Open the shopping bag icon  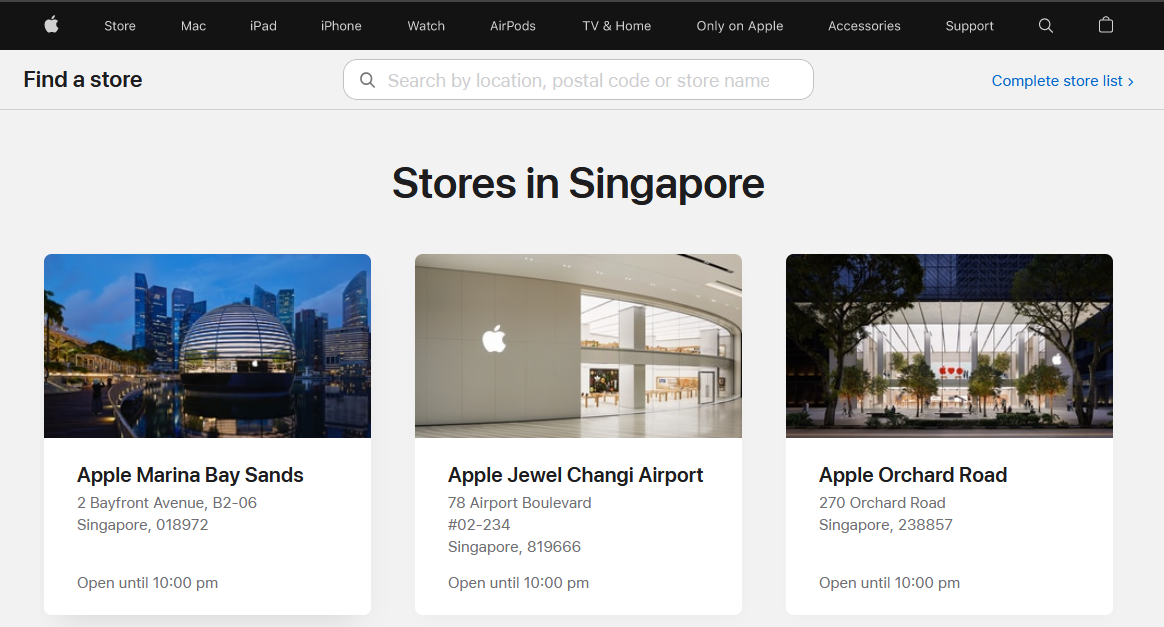(1106, 25)
